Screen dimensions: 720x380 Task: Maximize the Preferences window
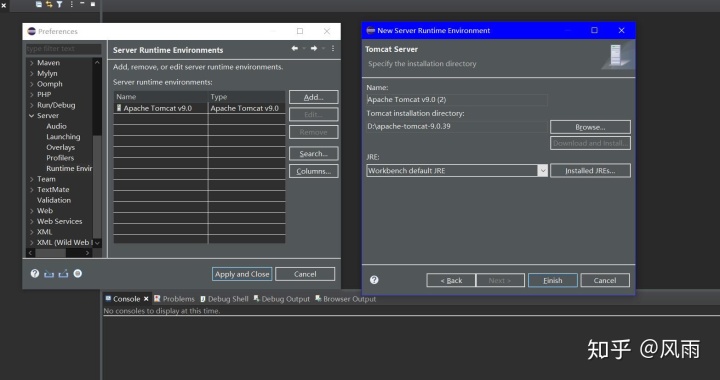pos(300,31)
